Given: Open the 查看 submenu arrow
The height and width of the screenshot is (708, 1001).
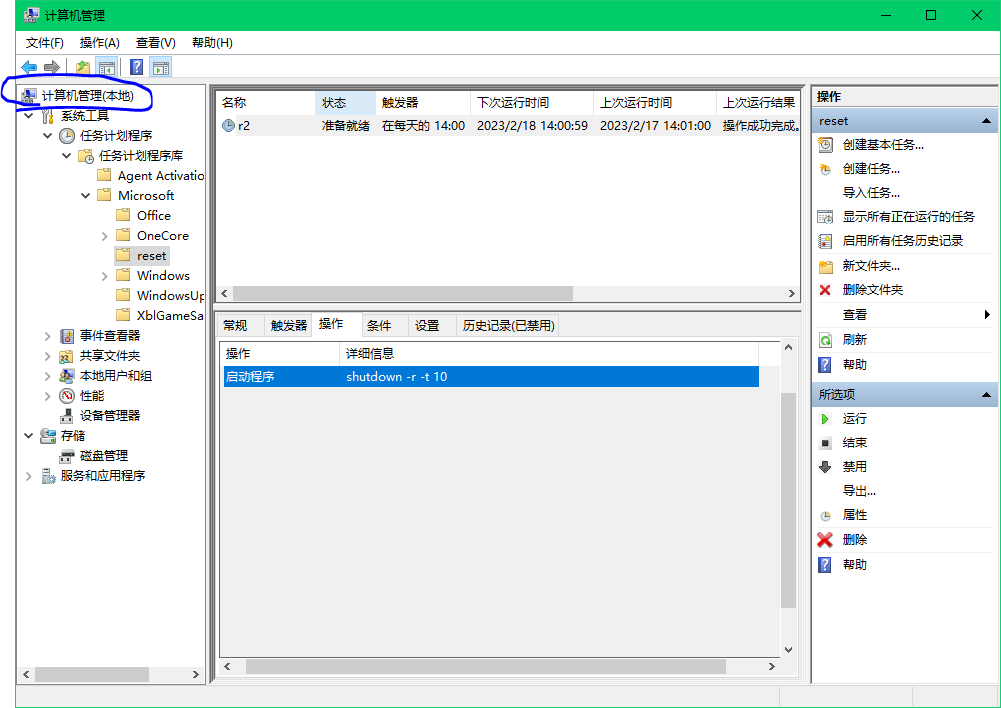Looking at the screenshot, I should click(x=987, y=314).
